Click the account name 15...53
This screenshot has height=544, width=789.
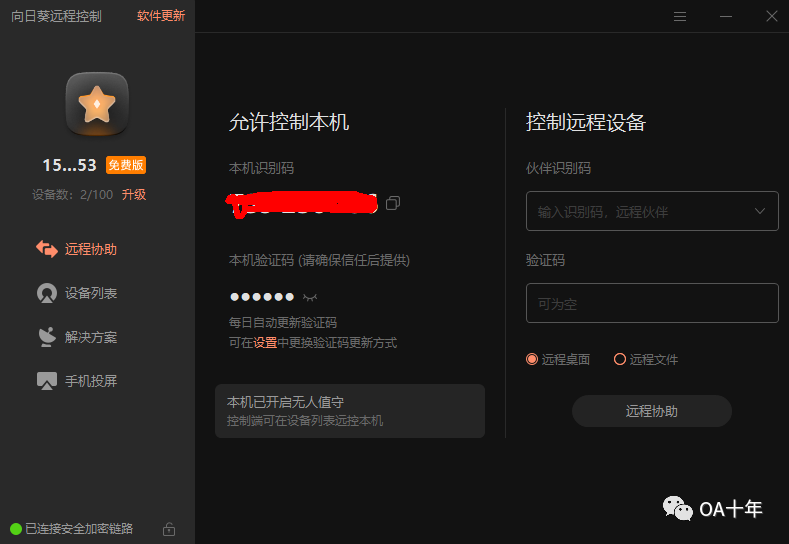pyautogui.click(x=69, y=165)
